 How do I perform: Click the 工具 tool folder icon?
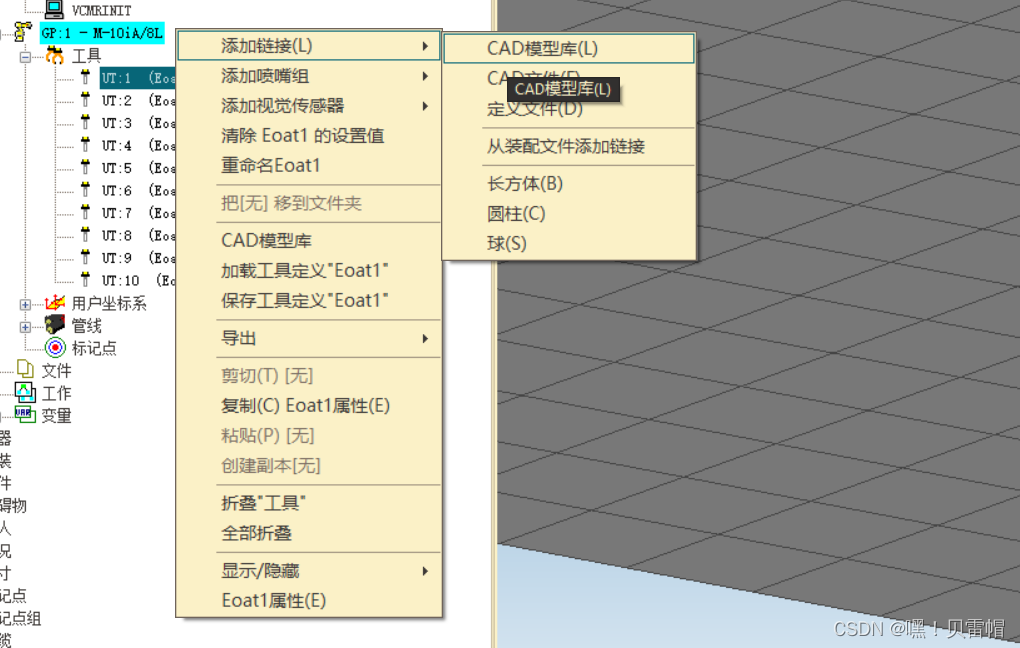point(55,55)
